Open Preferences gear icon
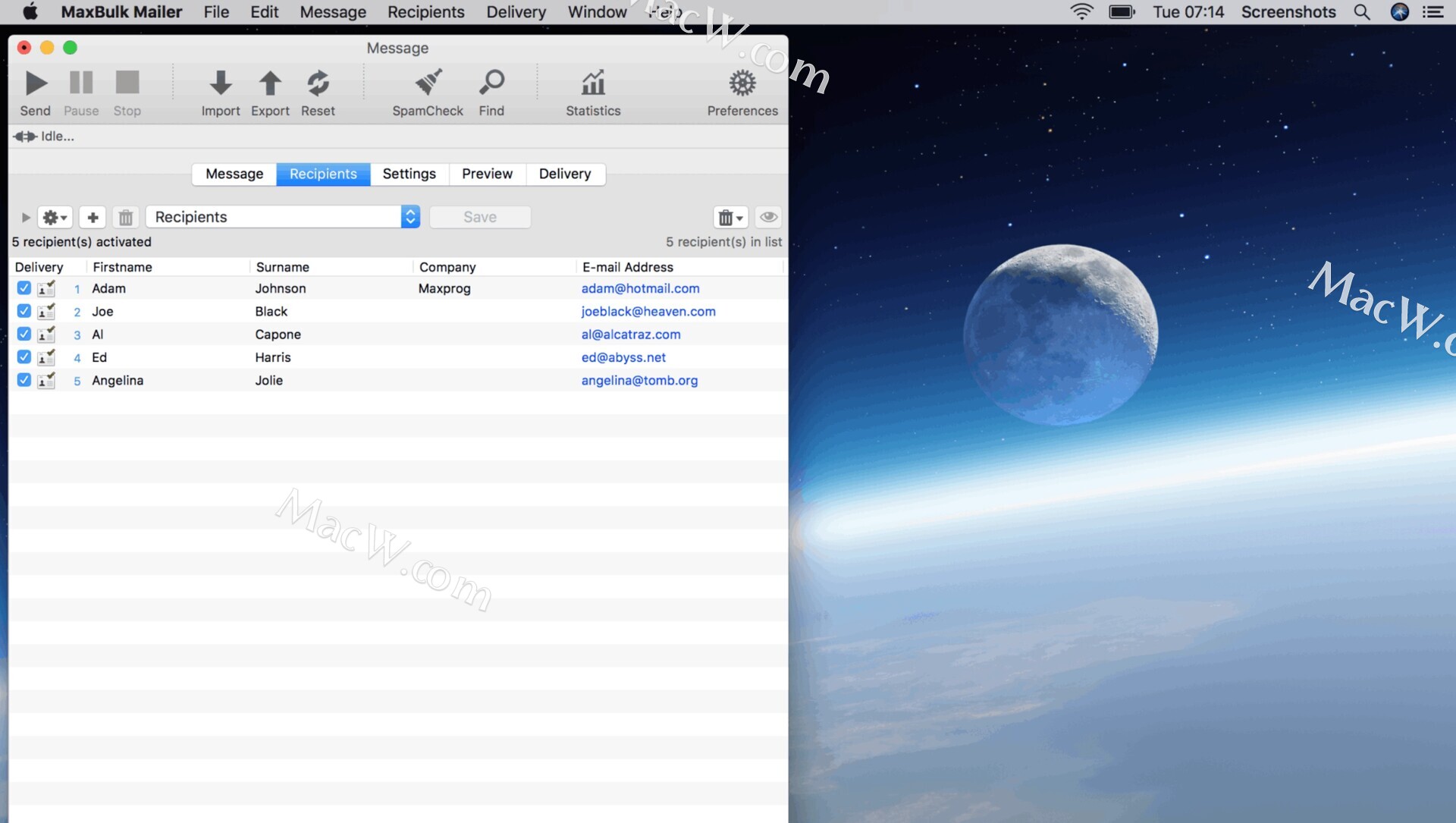 742,83
